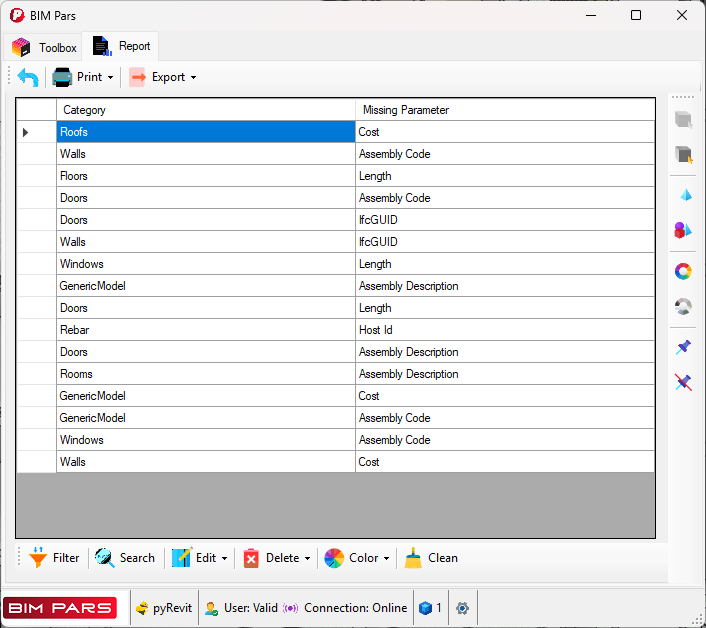Select the Rebar row in the table
Image resolution: width=706 pixels, height=628 pixels.
click(205, 330)
